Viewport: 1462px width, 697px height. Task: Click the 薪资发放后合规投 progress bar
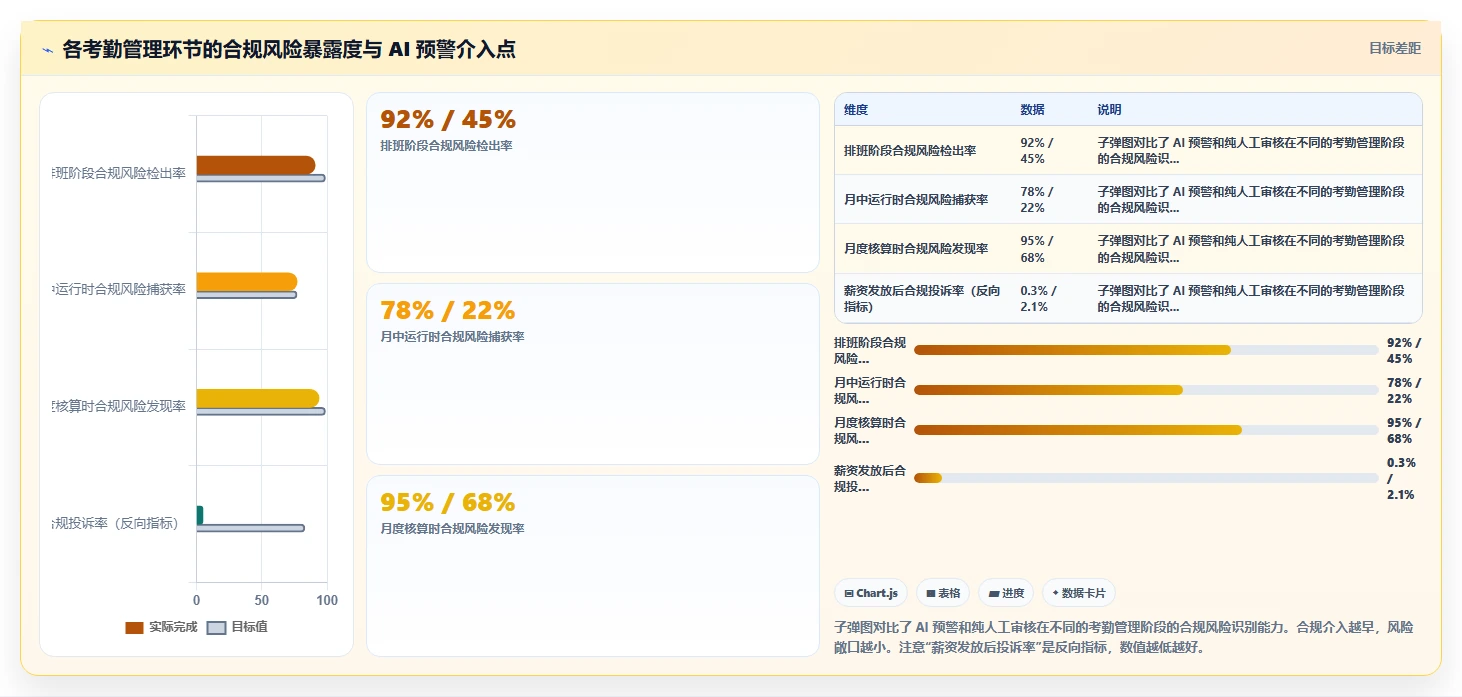coord(1146,478)
